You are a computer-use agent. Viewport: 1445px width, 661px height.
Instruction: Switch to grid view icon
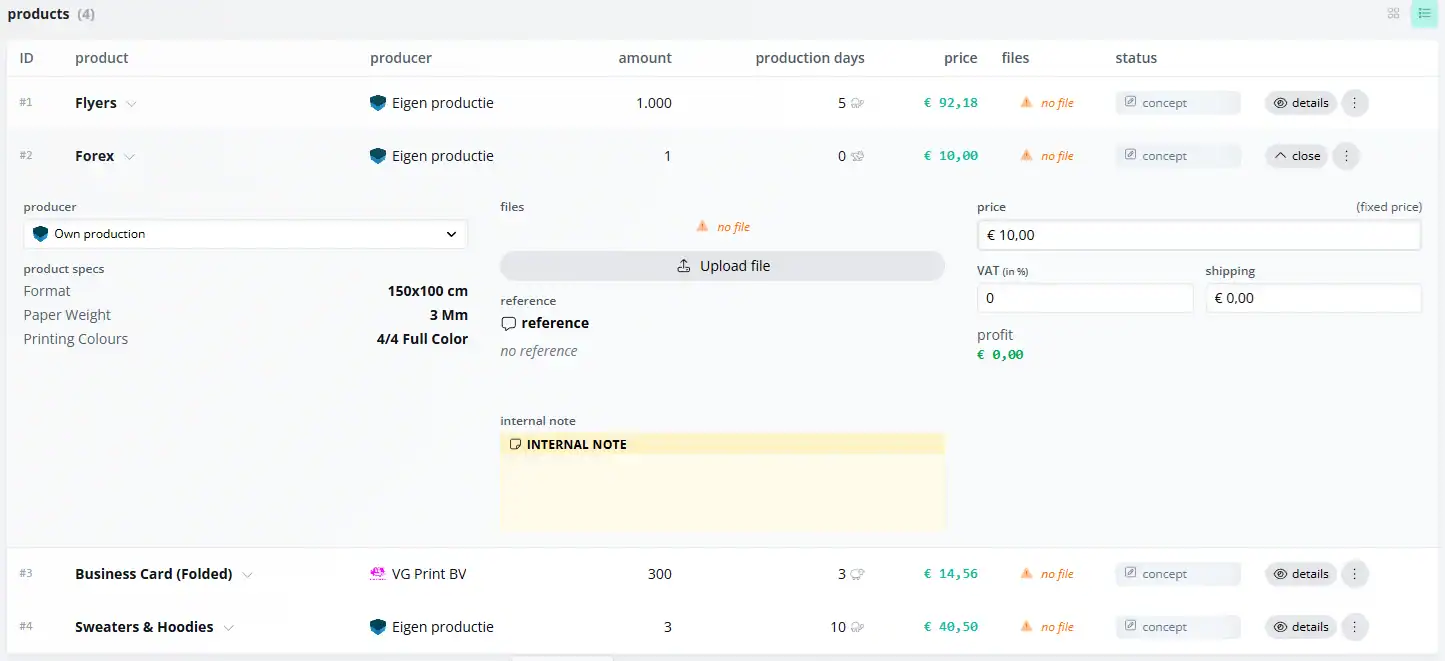click(x=1393, y=14)
